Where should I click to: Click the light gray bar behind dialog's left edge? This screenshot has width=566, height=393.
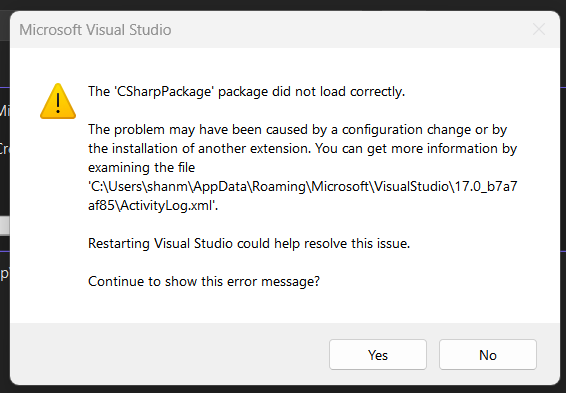4,226
